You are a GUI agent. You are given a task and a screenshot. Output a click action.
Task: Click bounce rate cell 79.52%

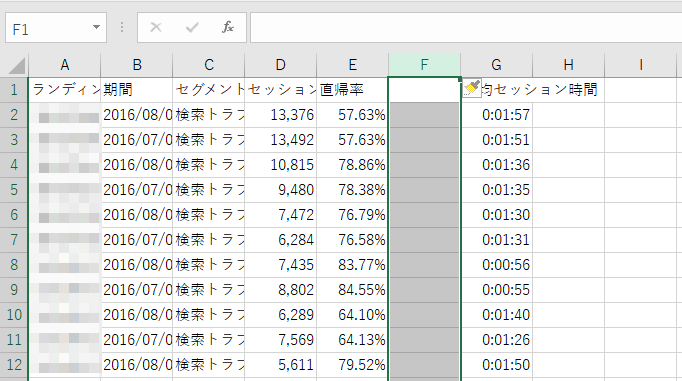click(x=353, y=365)
